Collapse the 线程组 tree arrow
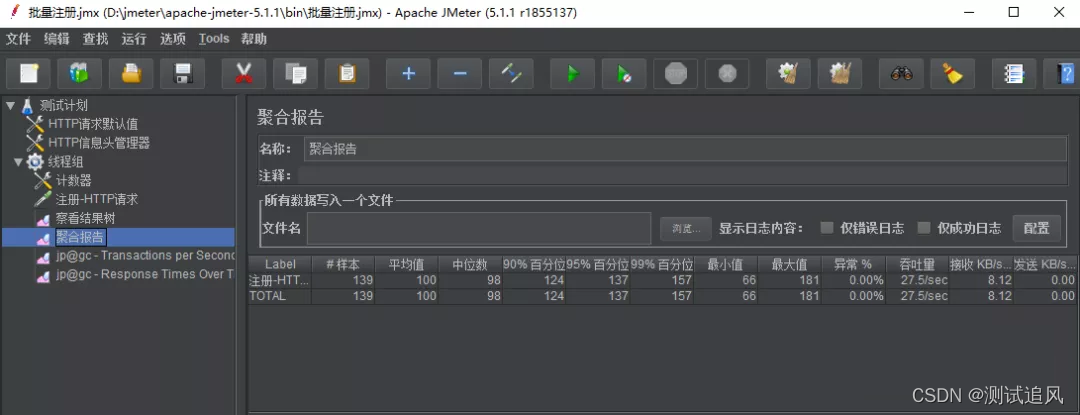 click(18, 162)
